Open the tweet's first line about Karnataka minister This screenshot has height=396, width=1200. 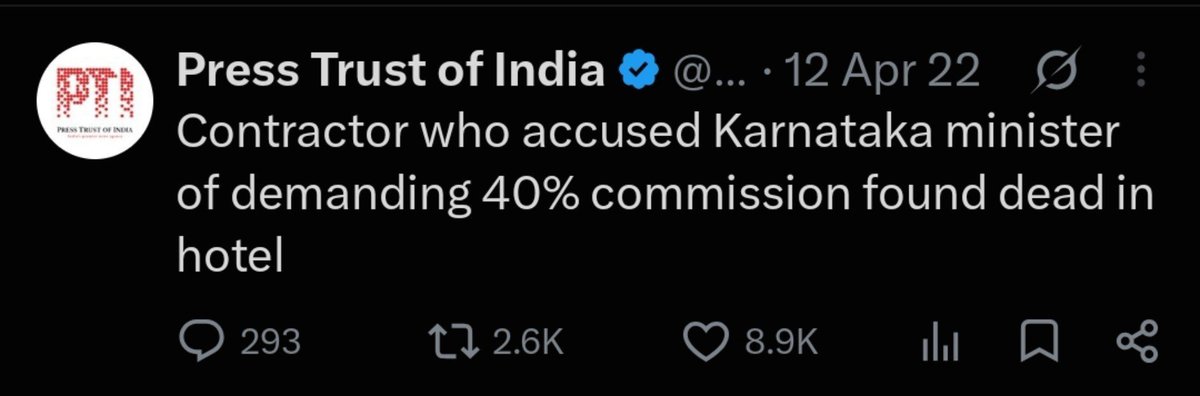(x=646, y=135)
